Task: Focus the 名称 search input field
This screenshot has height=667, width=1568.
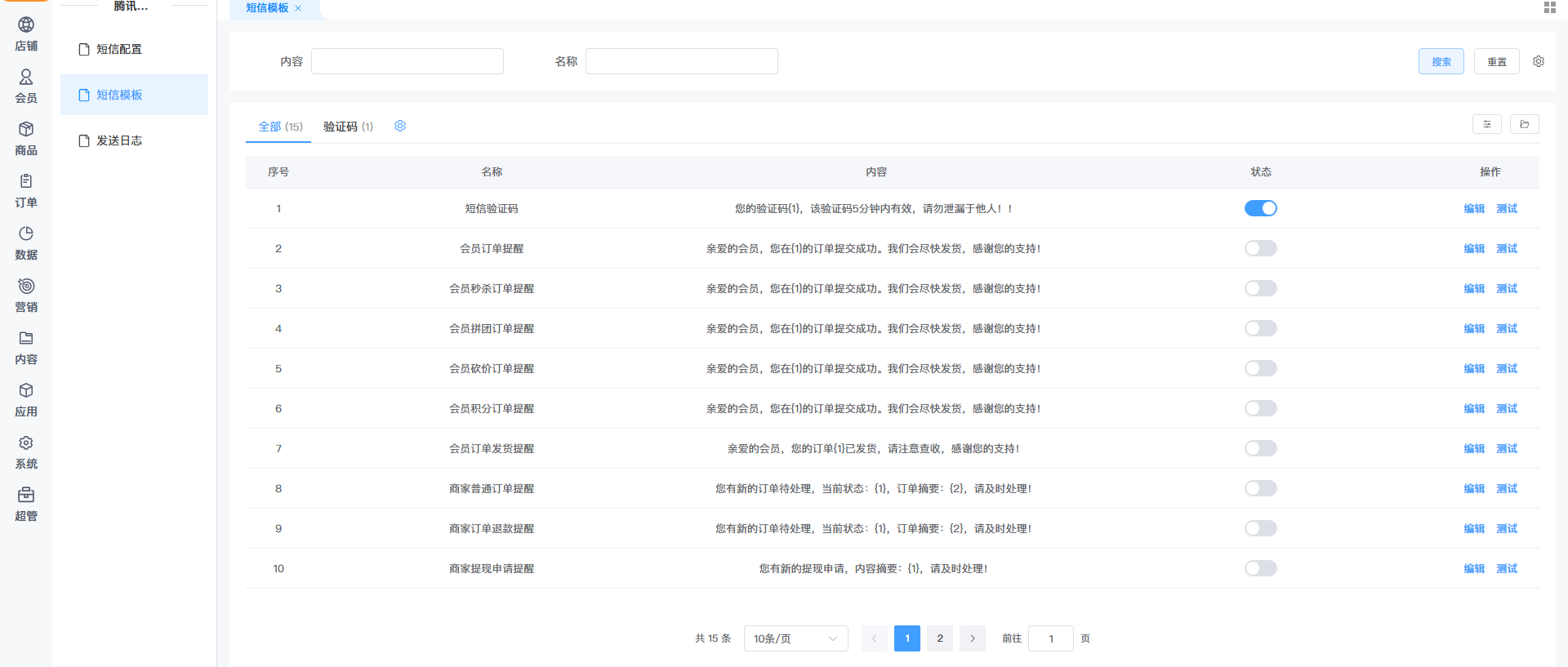Action: click(682, 61)
